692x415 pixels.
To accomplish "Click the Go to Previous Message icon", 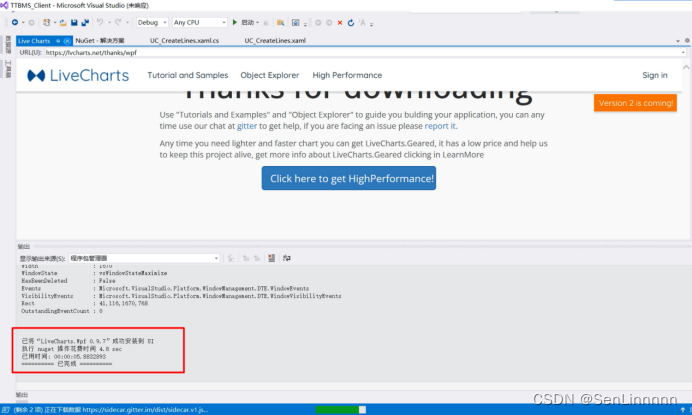I will (246, 258).
